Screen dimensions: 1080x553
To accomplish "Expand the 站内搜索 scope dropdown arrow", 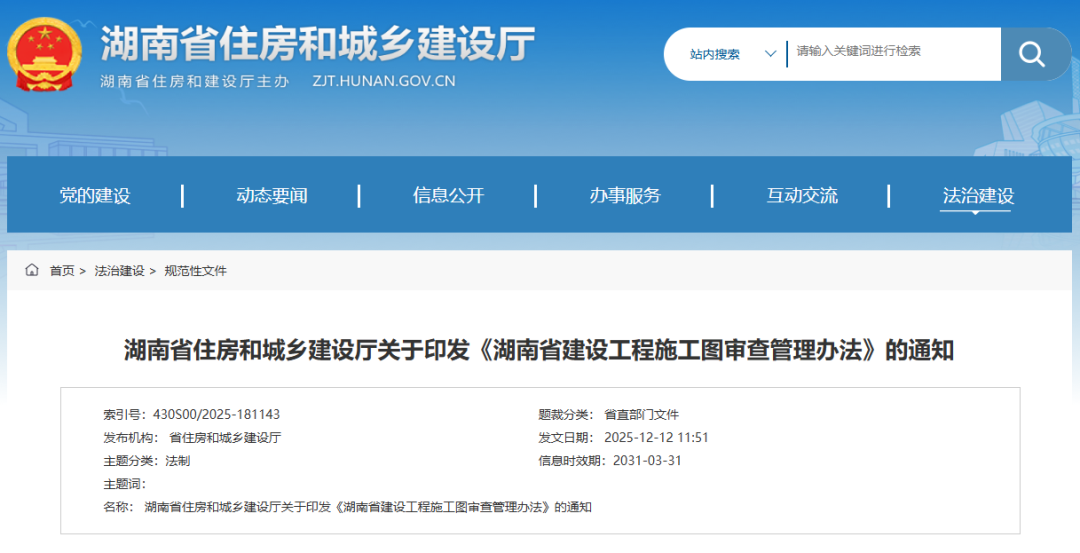I will tap(770, 54).
